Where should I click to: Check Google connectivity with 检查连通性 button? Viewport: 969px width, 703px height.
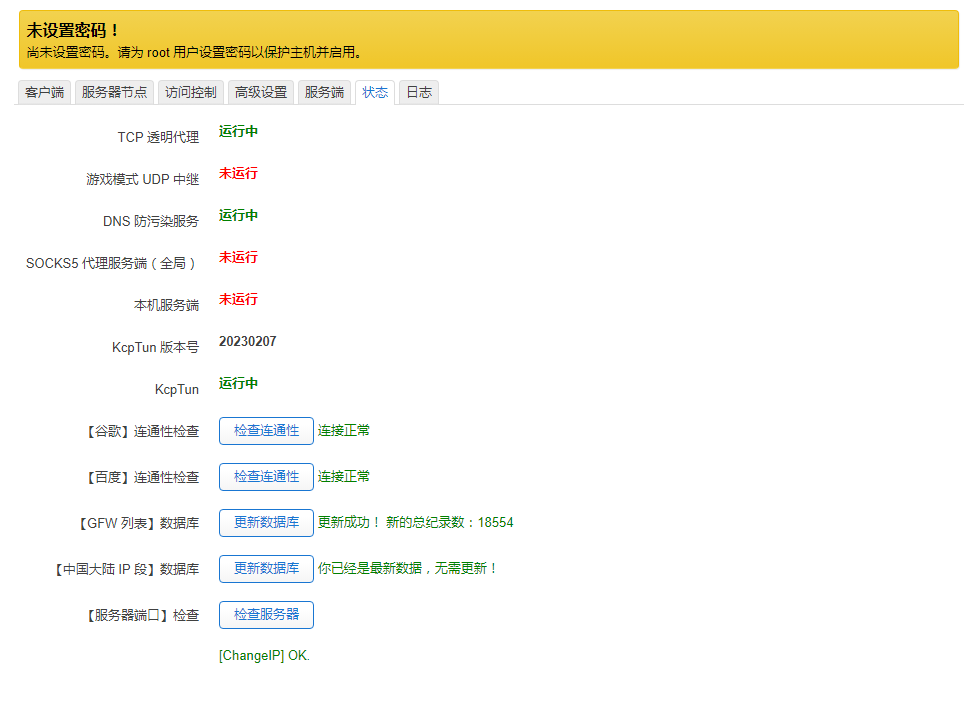coord(266,431)
